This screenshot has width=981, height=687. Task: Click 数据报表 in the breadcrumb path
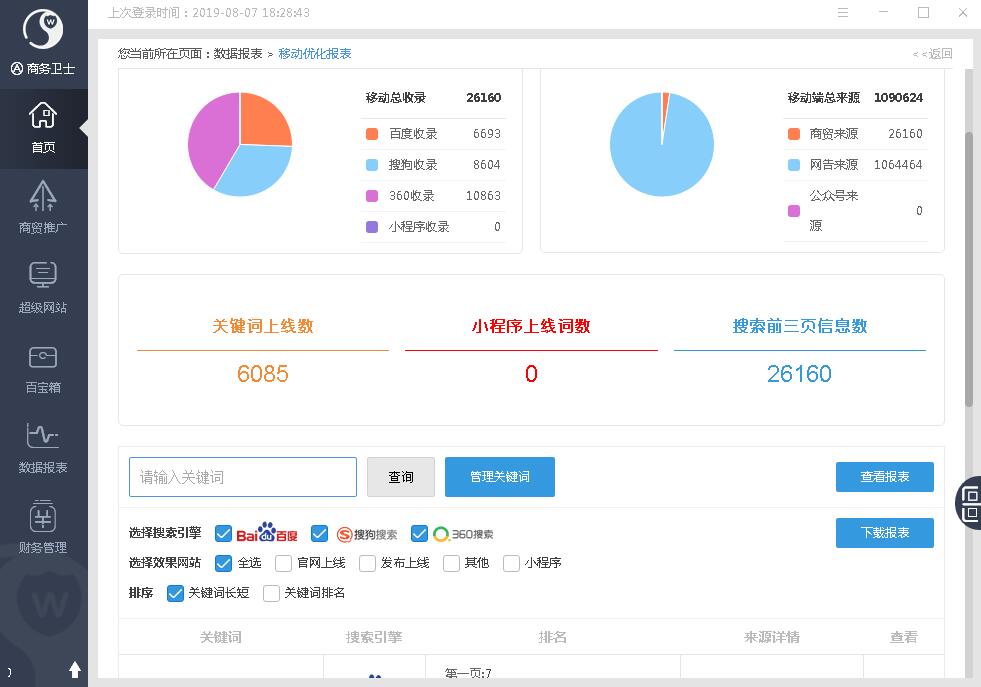click(238, 54)
